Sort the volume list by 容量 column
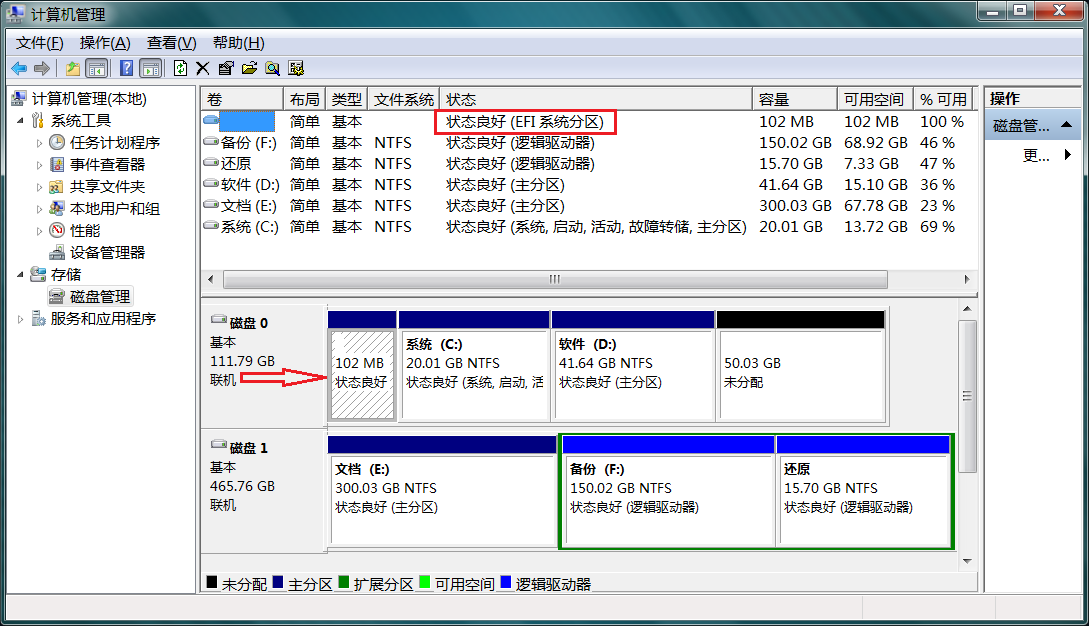 793,99
